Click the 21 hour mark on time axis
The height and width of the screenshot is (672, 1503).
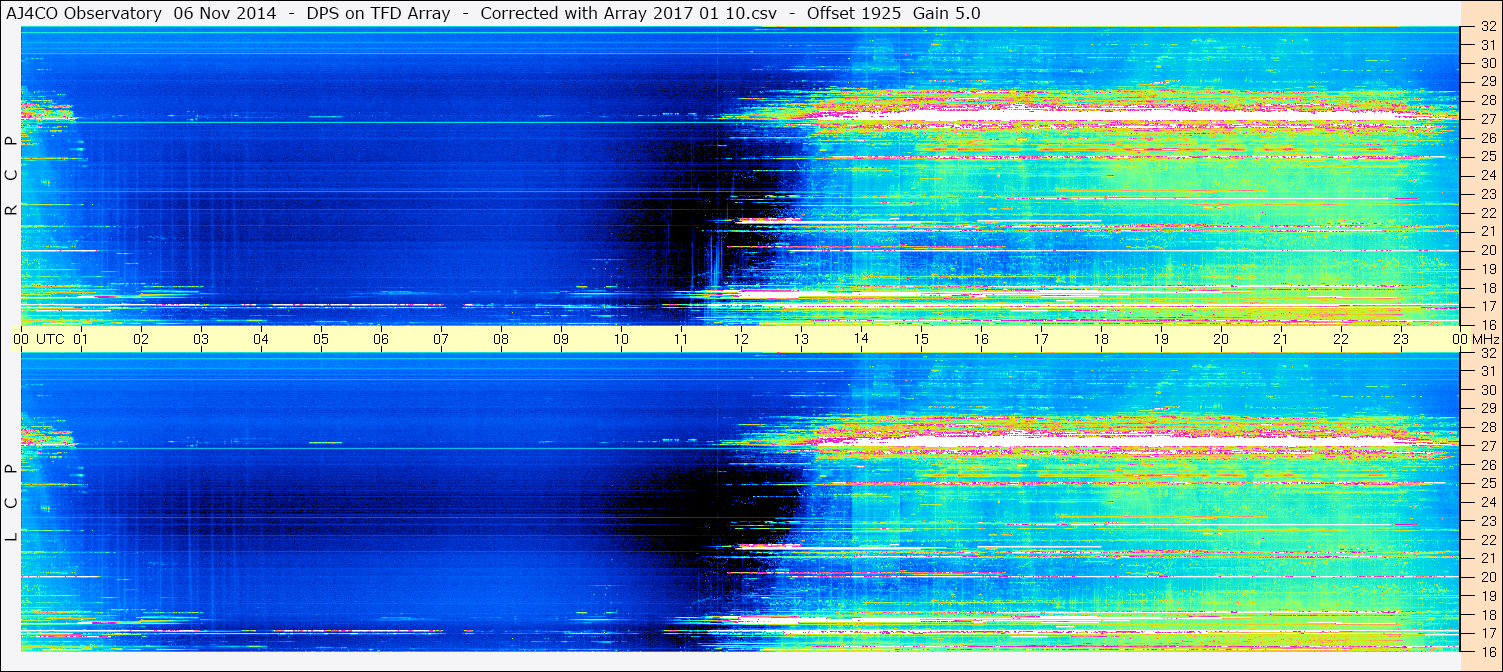tap(1281, 339)
